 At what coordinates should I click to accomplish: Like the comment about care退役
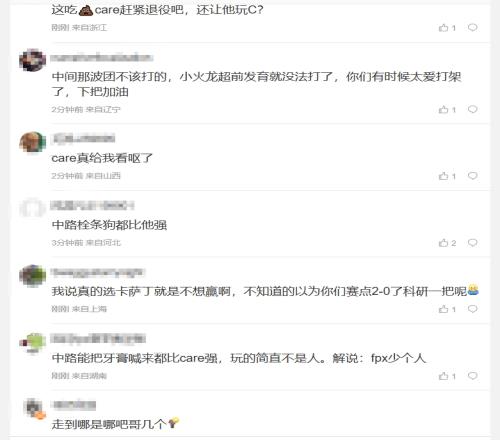click(447, 28)
